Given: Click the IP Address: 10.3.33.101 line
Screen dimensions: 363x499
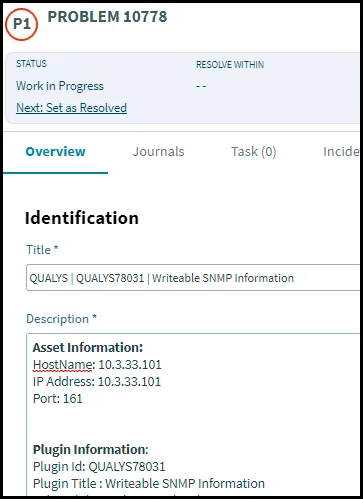Looking at the screenshot, I should (97, 382).
